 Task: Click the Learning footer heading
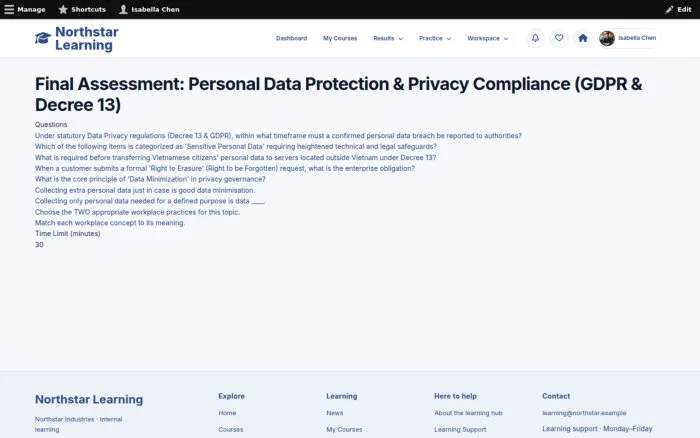[342, 396]
